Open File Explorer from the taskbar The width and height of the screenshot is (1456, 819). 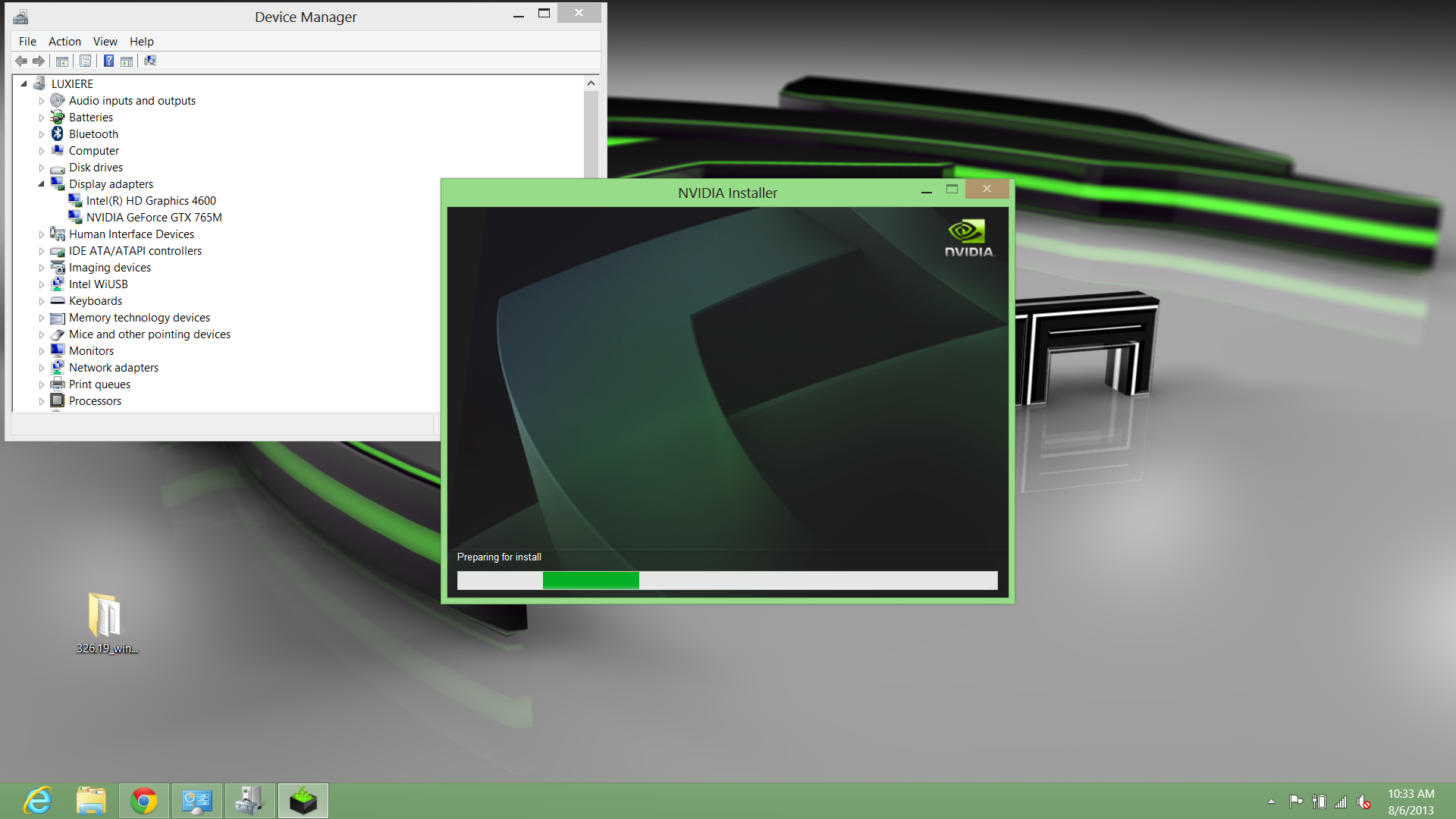click(91, 801)
